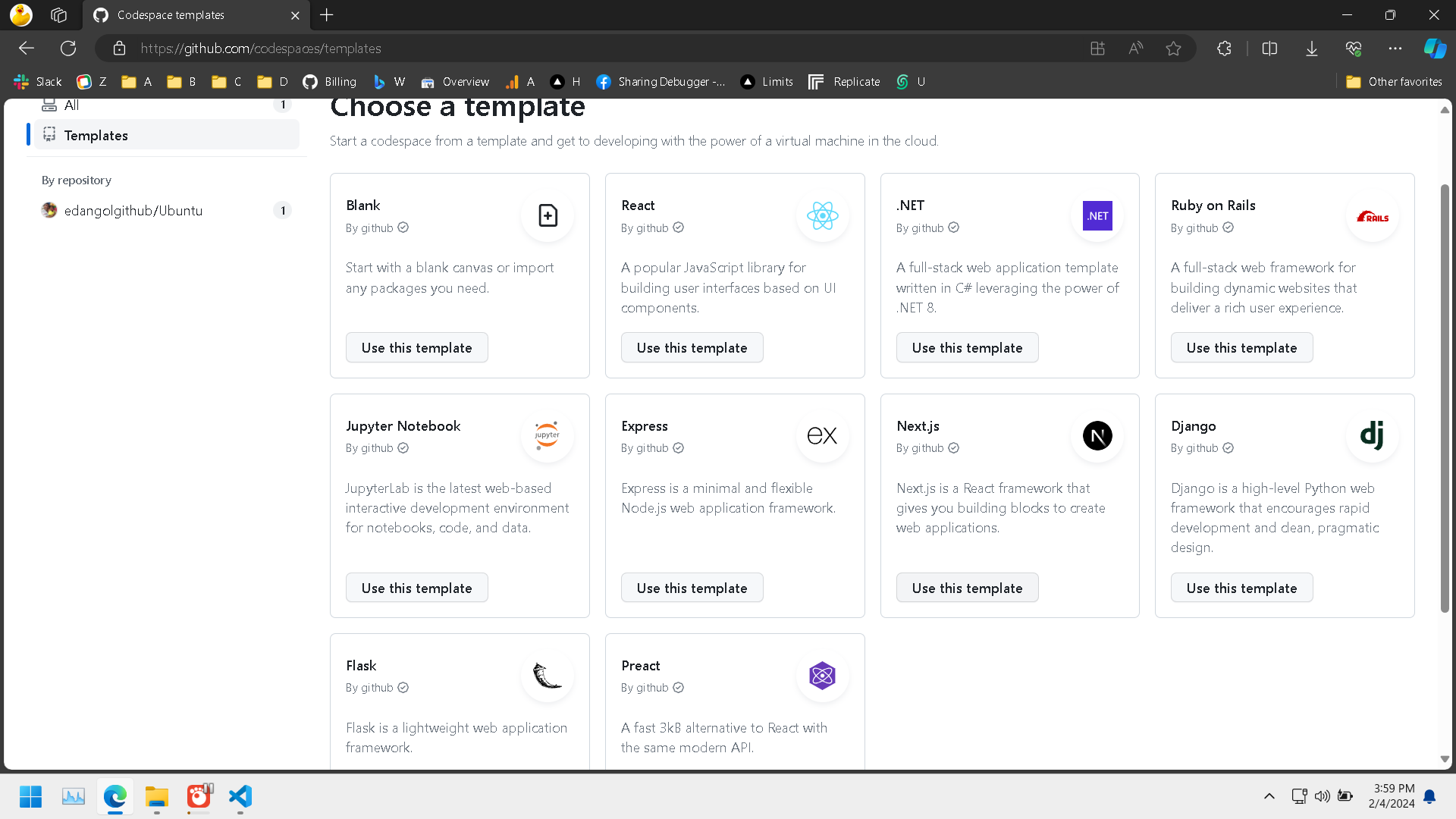The height and width of the screenshot is (819, 1456).
Task: Use this template for Blank
Action: click(x=416, y=348)
